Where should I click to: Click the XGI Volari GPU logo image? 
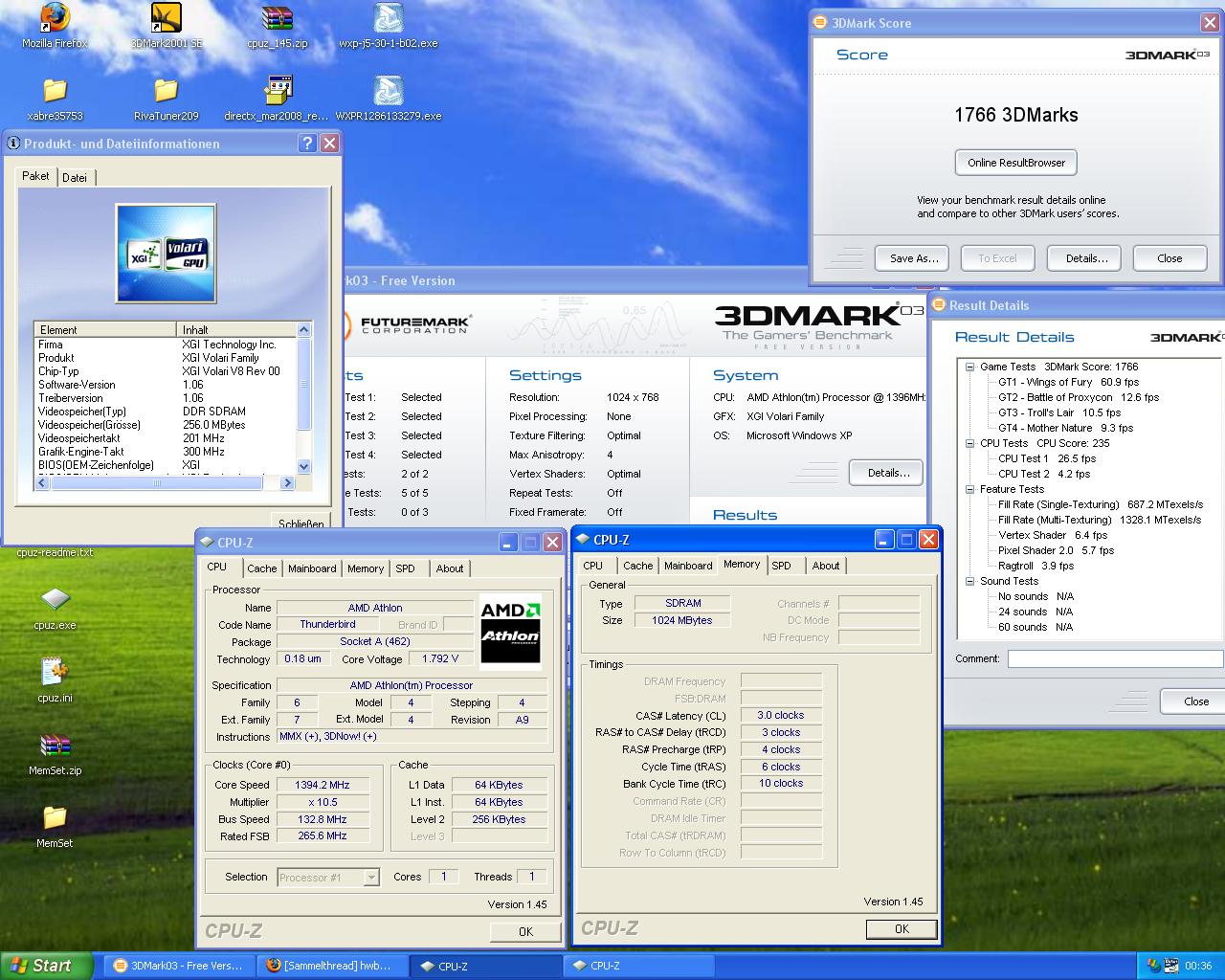[x=166, y=254]
